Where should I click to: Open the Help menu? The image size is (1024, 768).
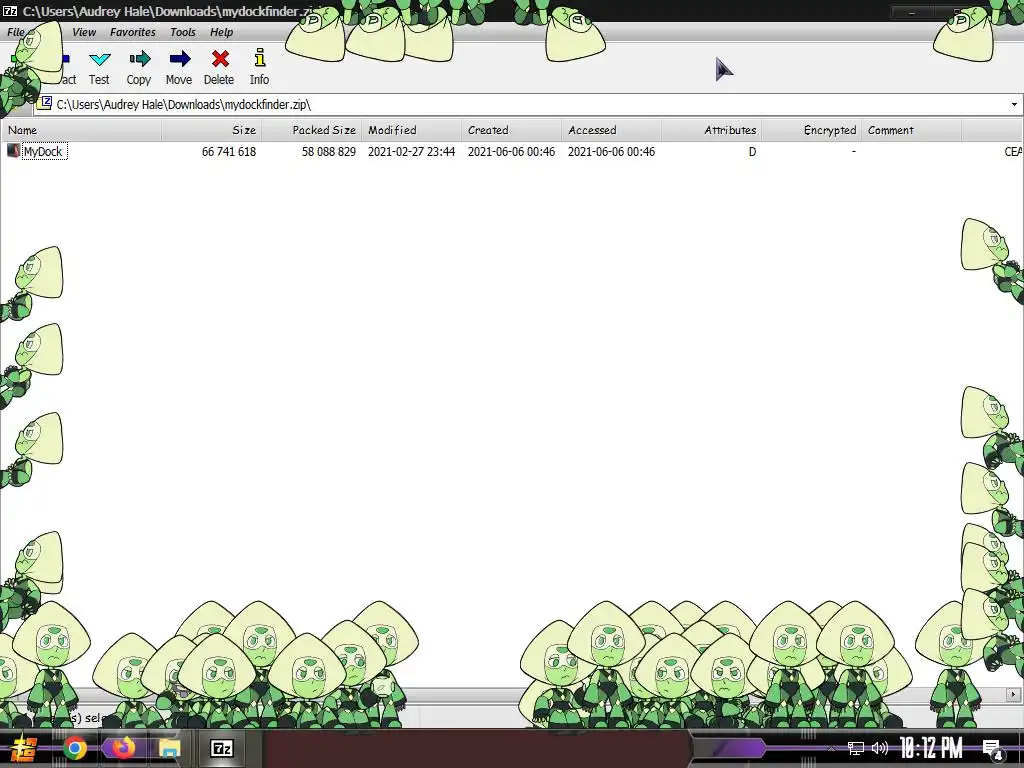tap(221, 32)
